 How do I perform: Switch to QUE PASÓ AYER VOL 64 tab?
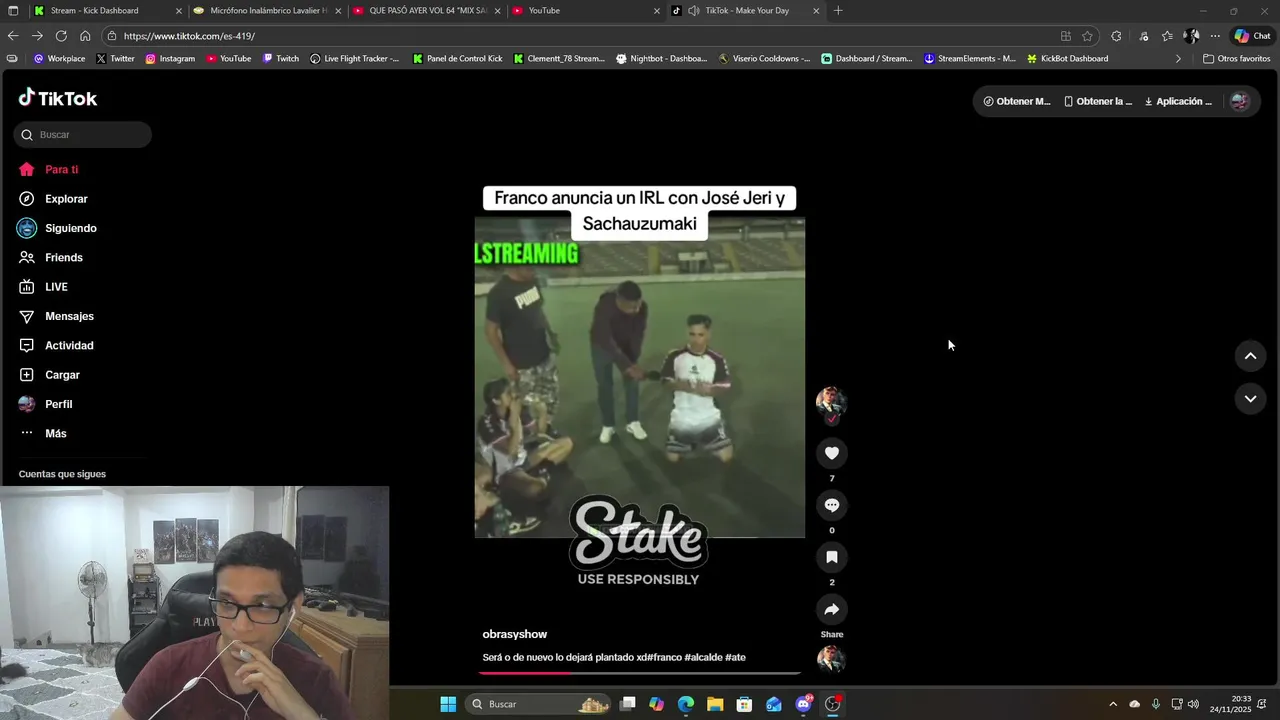click(427, 11)
